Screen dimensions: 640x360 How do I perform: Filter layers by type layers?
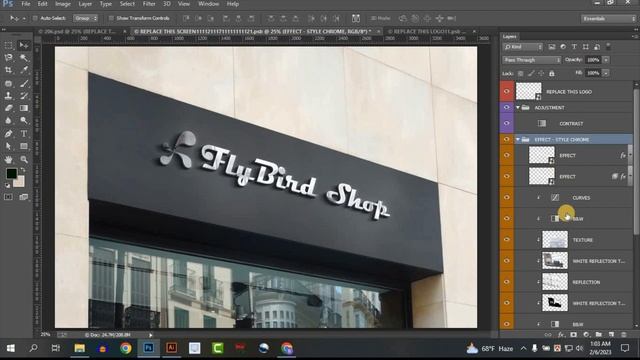tap(574, 47)
